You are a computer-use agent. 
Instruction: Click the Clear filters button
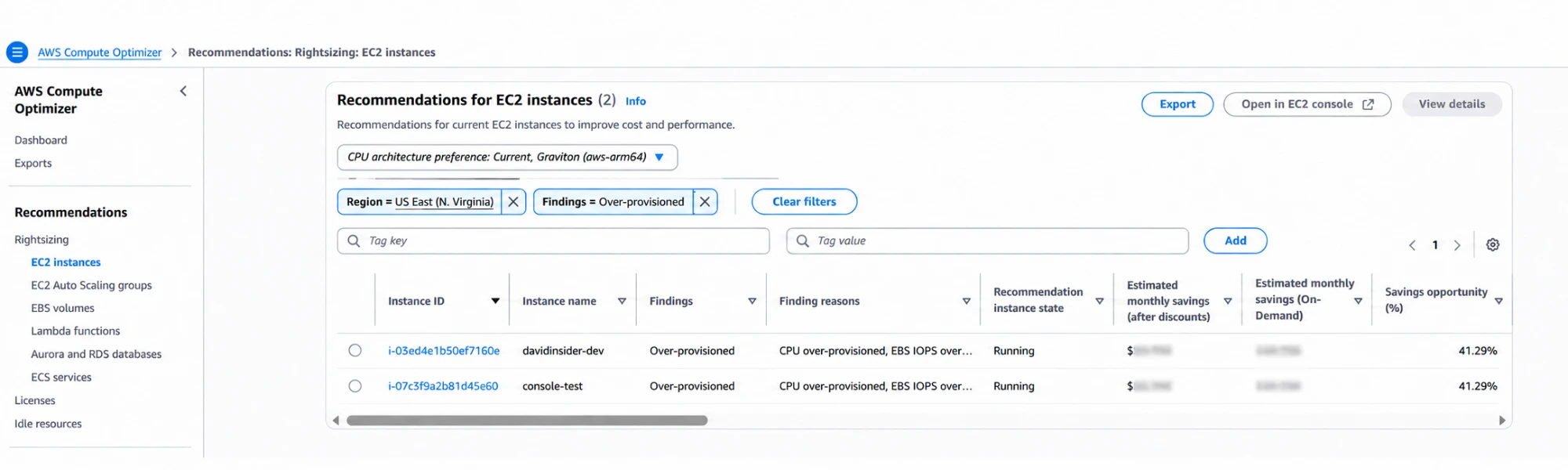click(x=804, y=201)
